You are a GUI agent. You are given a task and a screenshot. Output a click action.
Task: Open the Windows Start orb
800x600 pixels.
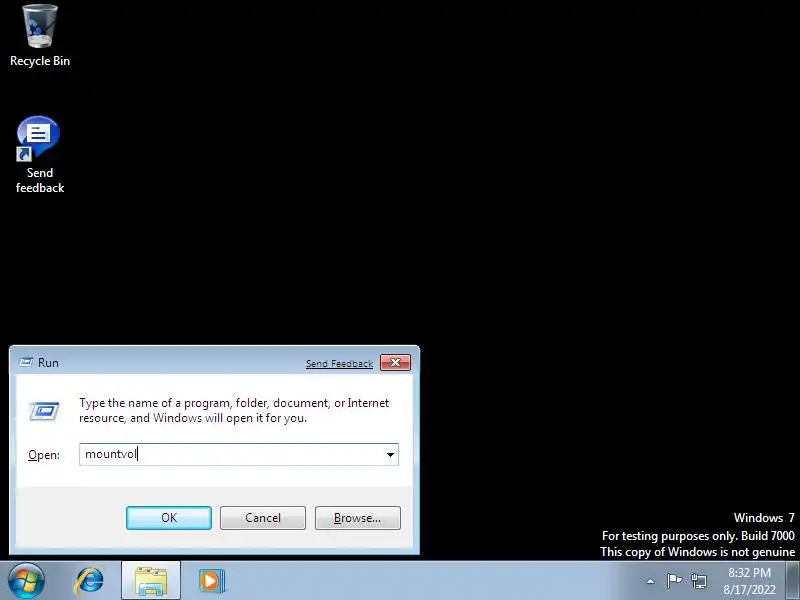point(26,581)
